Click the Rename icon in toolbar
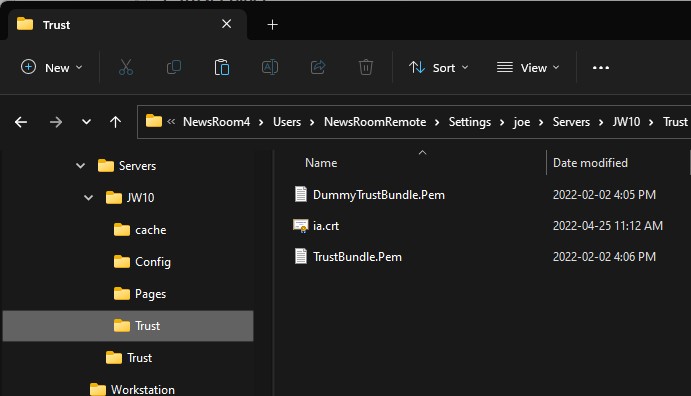This screenshot has height=396, width=691. 270,67
